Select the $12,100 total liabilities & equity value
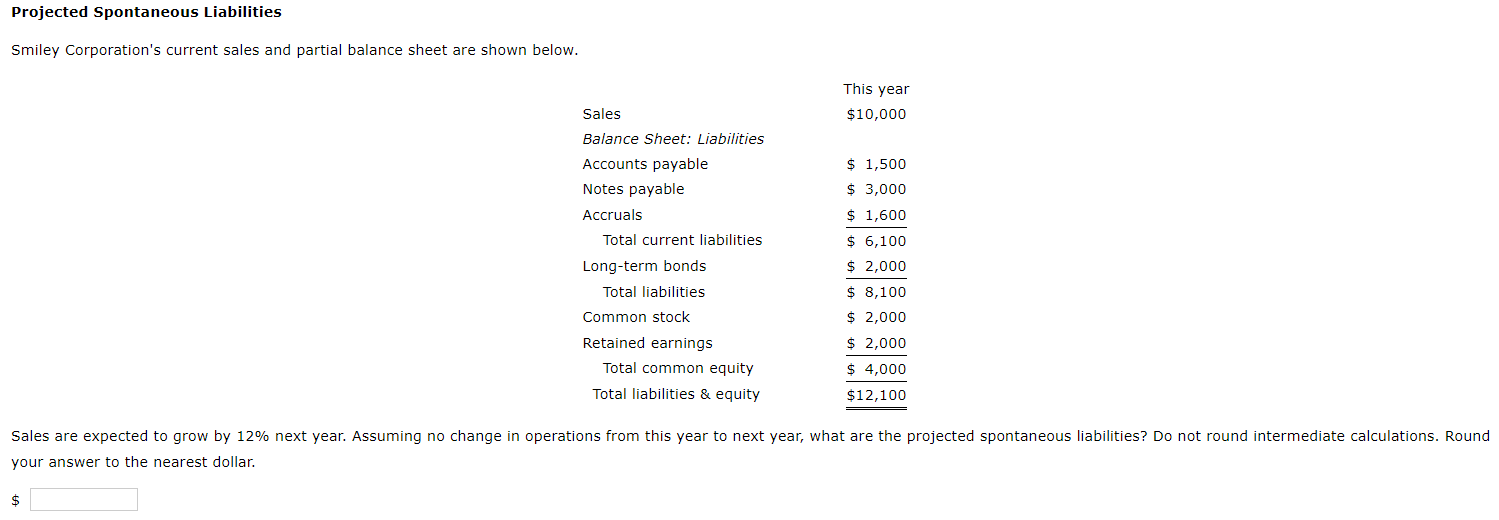The height and width of the screenshot is (520, 1499). 876,395
